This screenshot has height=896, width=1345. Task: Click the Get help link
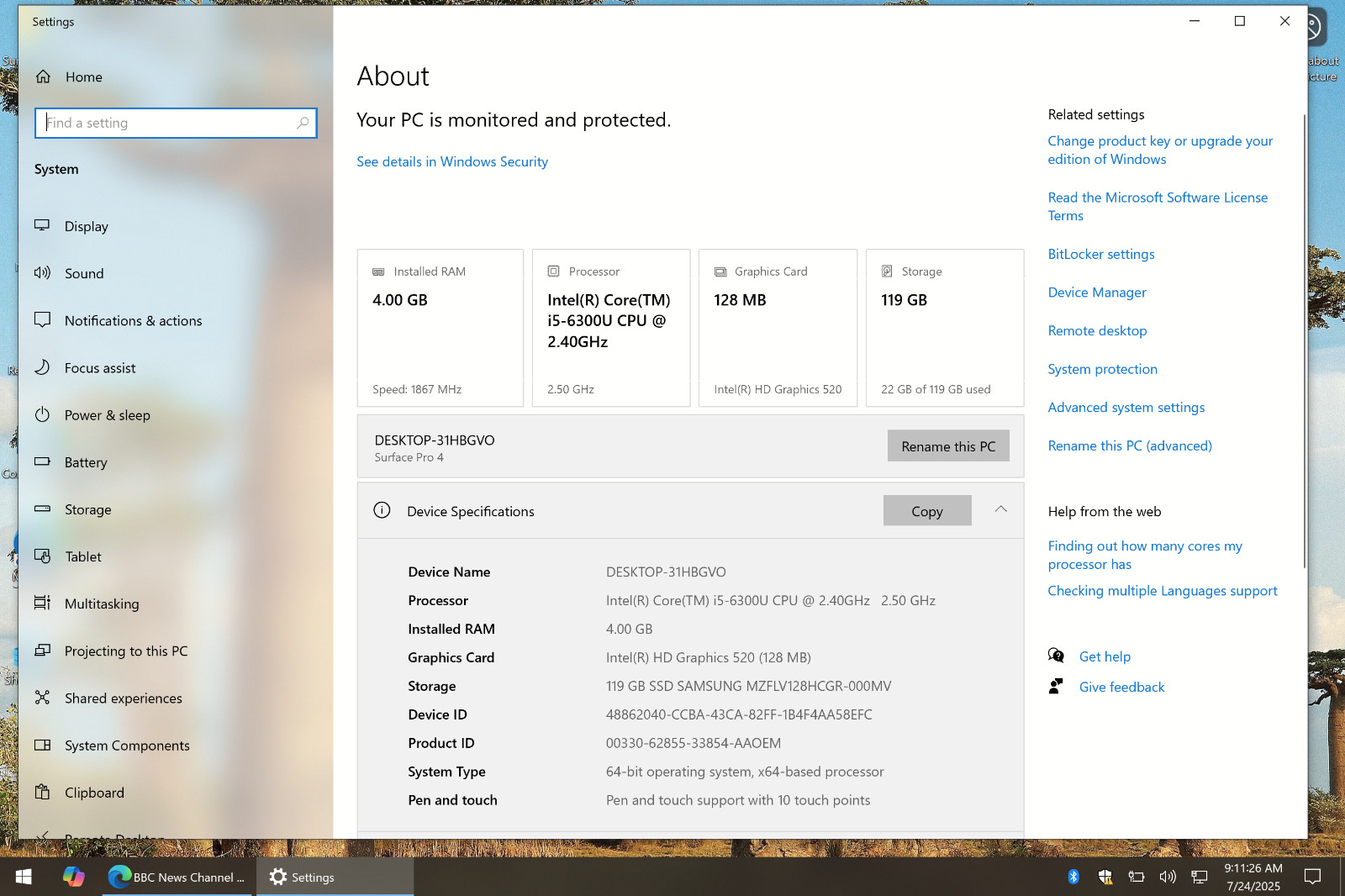click(1105, 656)
